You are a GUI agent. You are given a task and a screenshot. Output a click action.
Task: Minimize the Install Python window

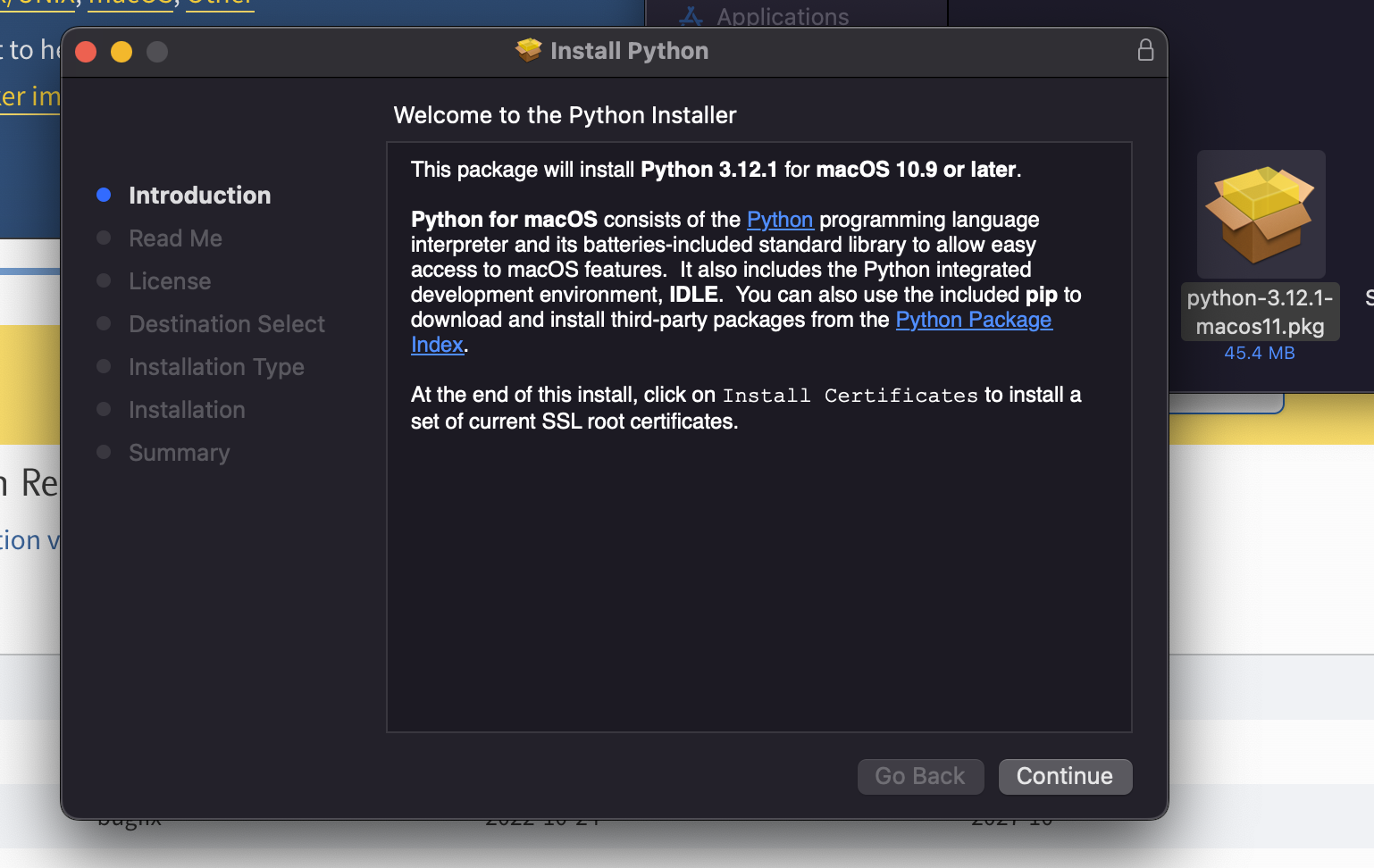pos(121,52)
